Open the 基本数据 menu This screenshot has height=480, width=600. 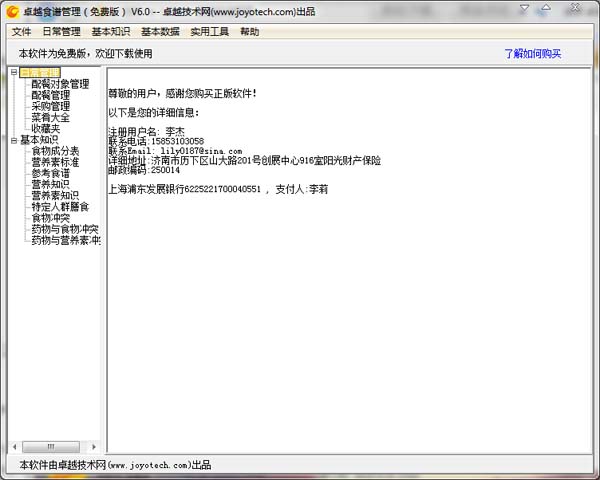[x=160, y=31]
